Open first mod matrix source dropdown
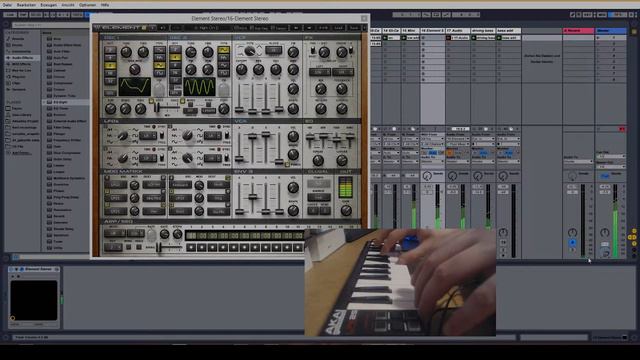The width and height of the screenshot is (640, 360). [116, 185]
